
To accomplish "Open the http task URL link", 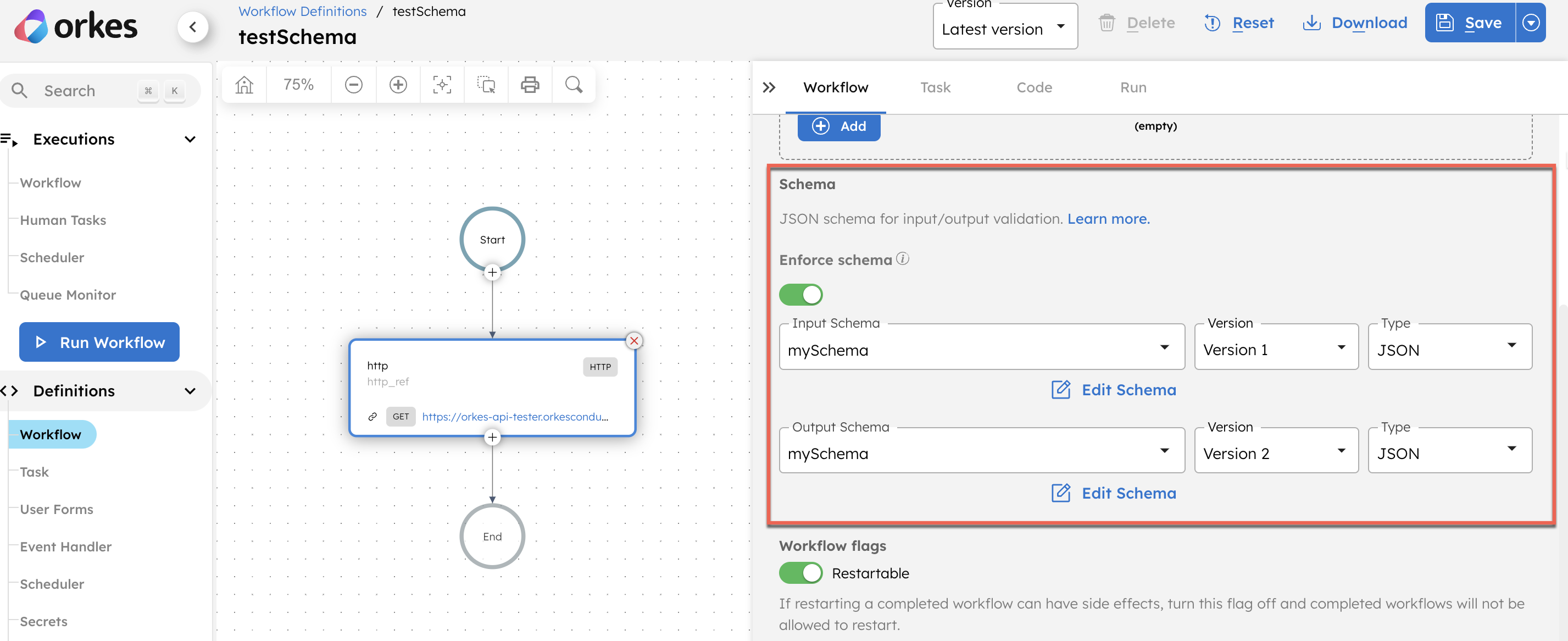I will coord(515,417).
